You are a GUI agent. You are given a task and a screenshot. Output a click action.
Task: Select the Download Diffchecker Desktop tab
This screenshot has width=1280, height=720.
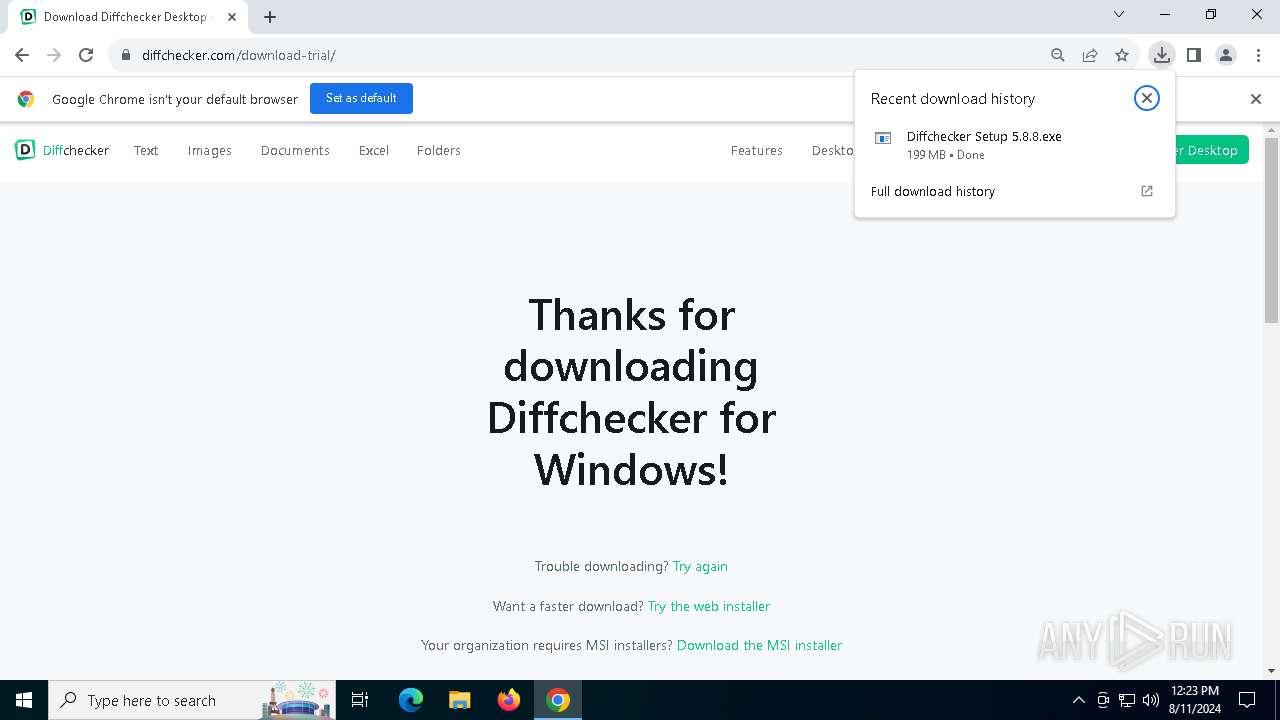126,17
